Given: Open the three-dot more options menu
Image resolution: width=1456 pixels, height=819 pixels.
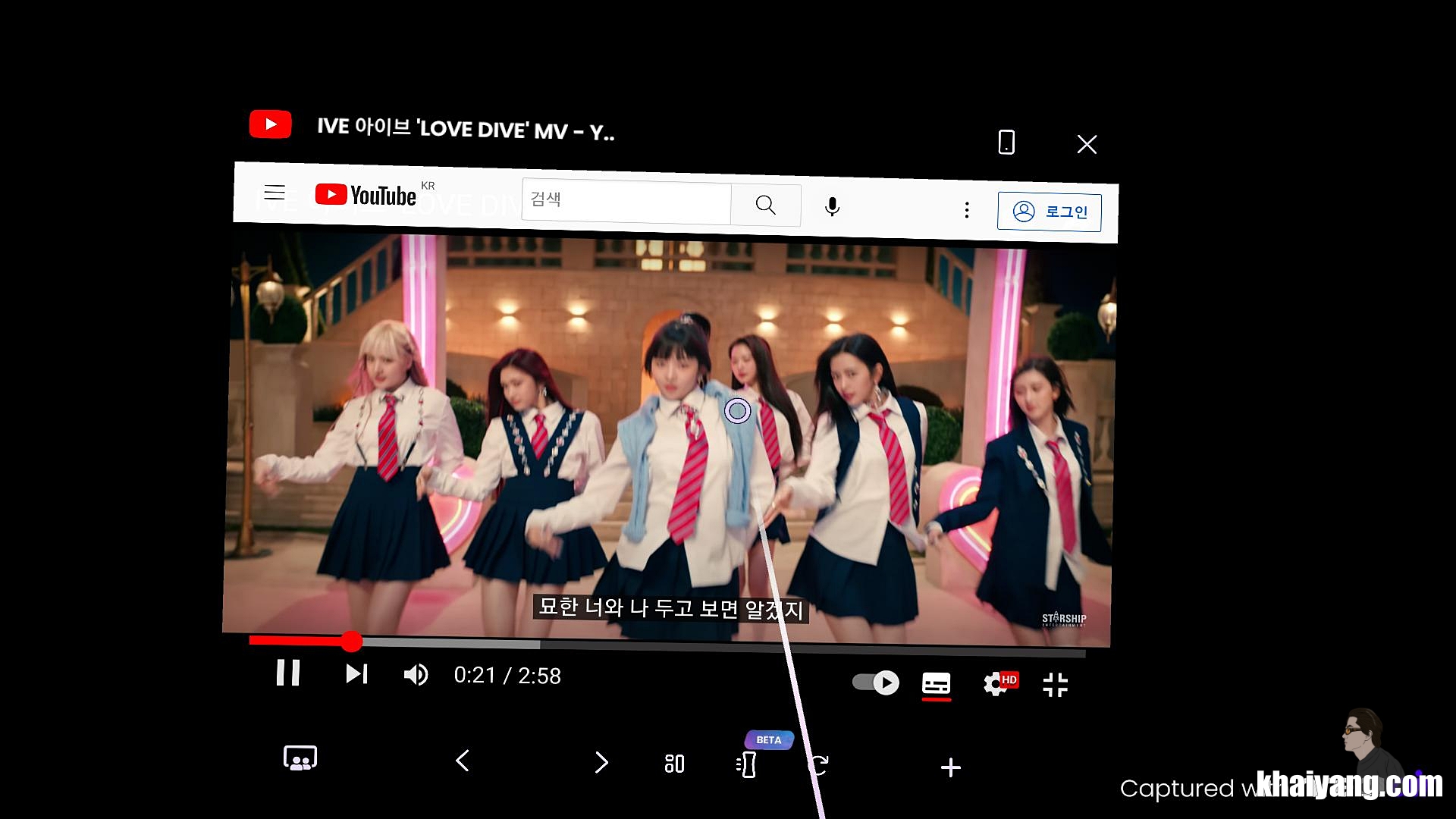Looking at the screenshot, I should 966,210.
